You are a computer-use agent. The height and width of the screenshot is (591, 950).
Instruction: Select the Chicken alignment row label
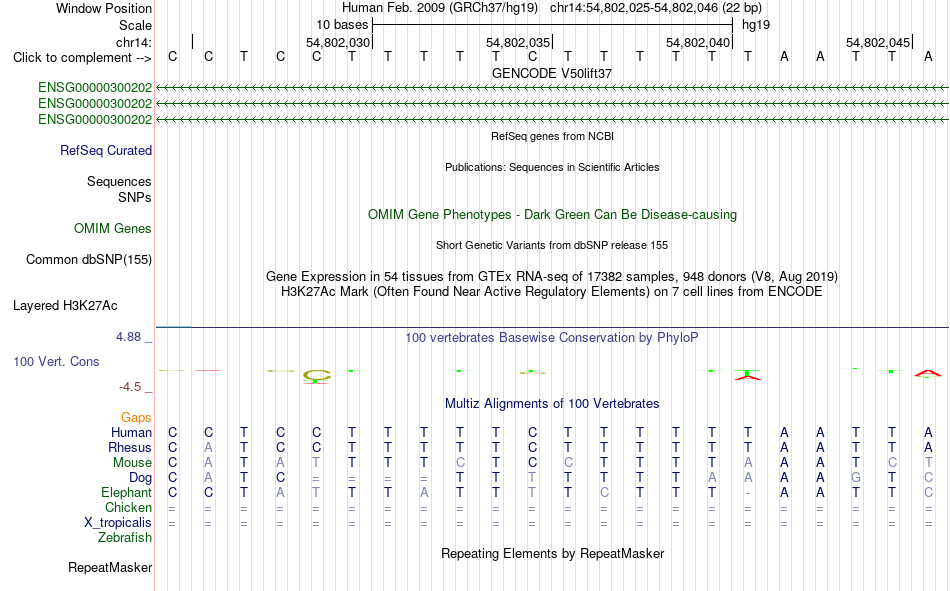pyautogui.click(x=128, y=507)
